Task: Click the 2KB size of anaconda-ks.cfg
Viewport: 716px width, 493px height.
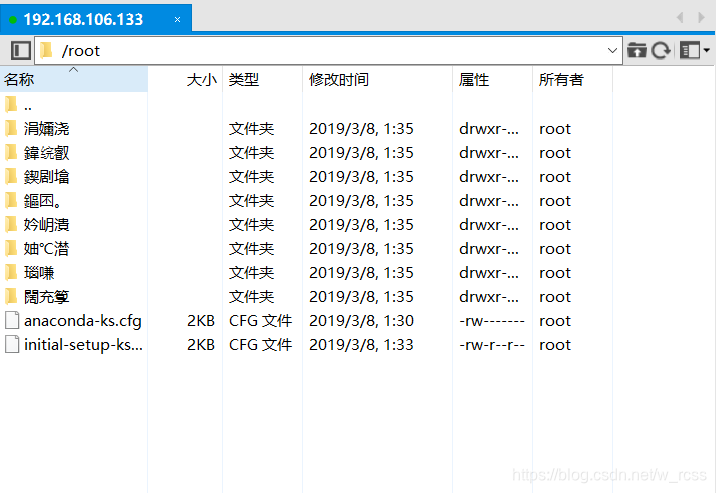Action: click(x=201, y=321)
